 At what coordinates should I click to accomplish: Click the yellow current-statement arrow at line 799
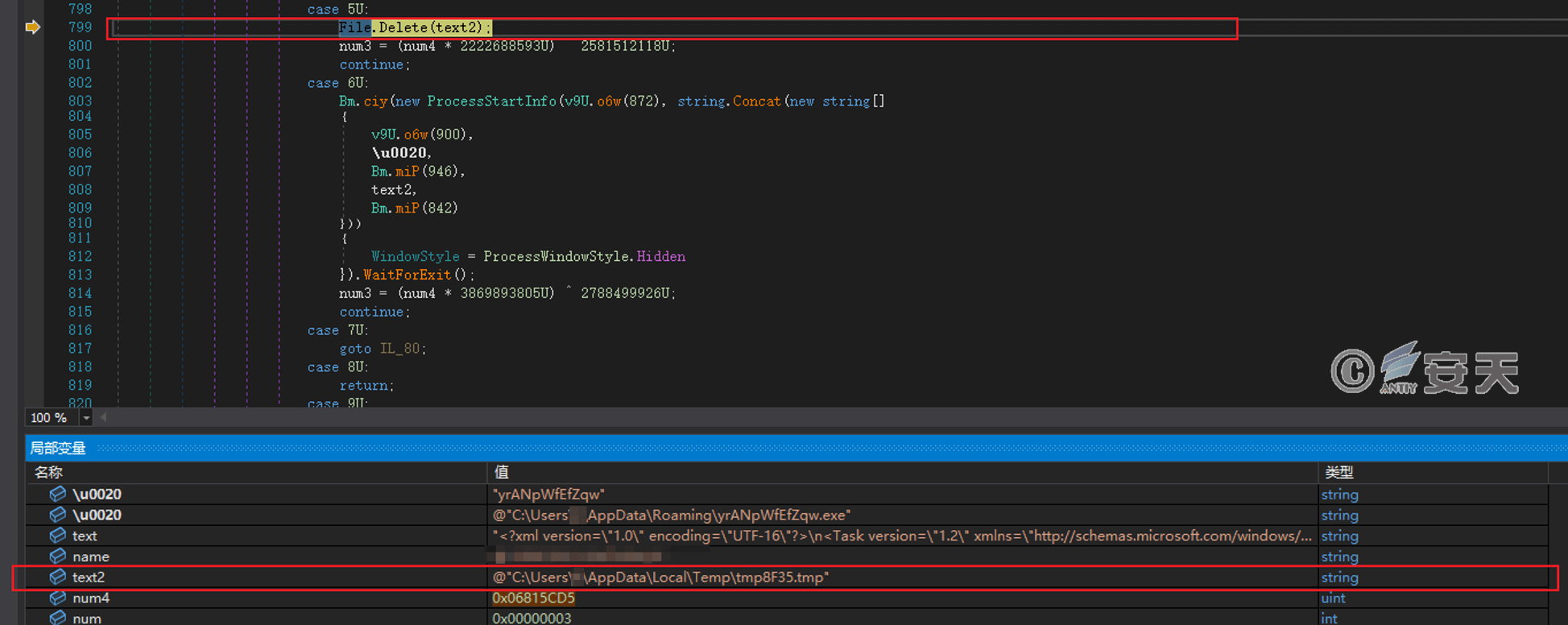click(x=32, y=27)
